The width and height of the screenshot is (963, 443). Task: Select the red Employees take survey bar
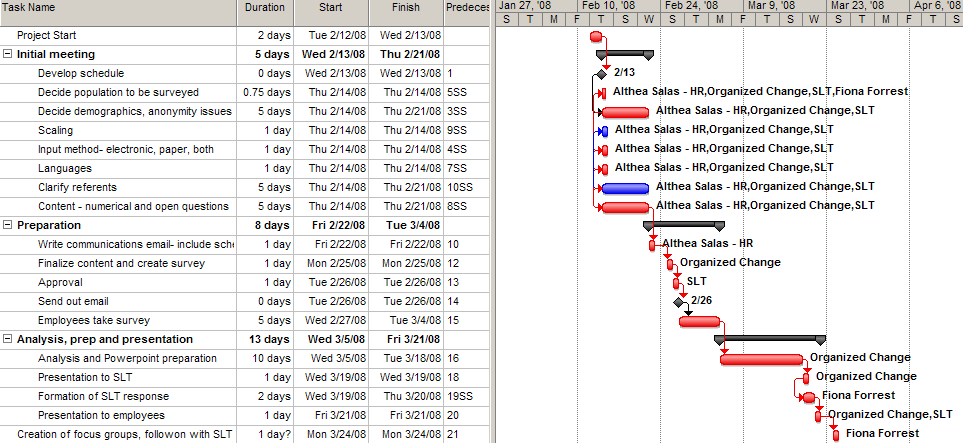click(699, 321)
